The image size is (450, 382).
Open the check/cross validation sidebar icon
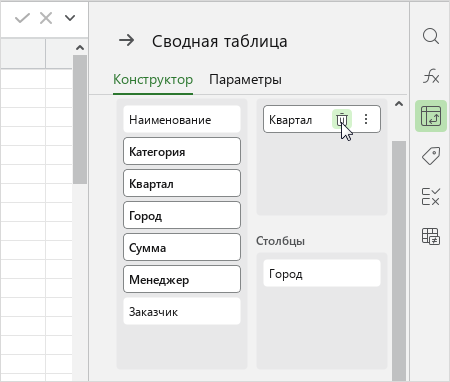click(431, 196)
